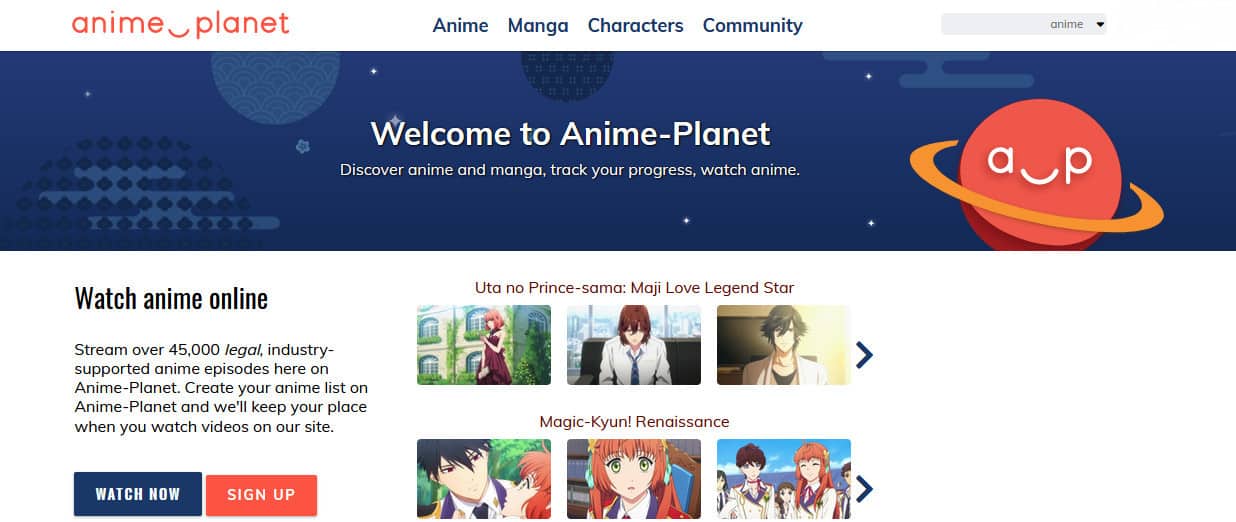Click the red a_p planet mascot icon
Screen dimensions: 1236x522
[x=1037, y=177]
